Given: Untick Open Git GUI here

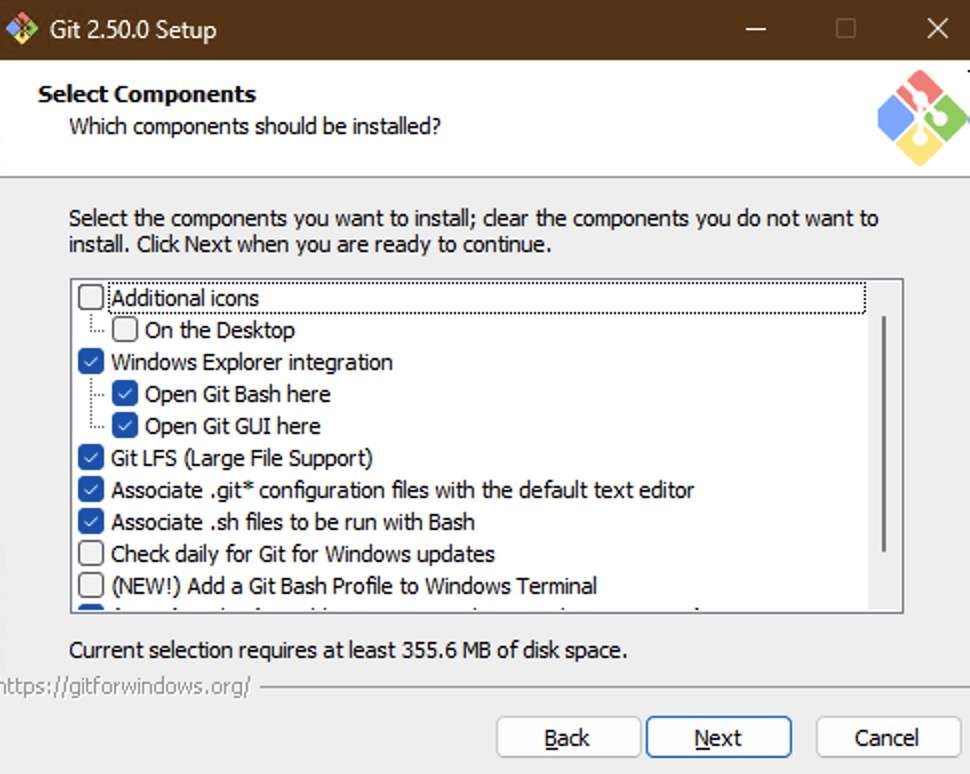Looking at the screenshot, I should (125, 426).
